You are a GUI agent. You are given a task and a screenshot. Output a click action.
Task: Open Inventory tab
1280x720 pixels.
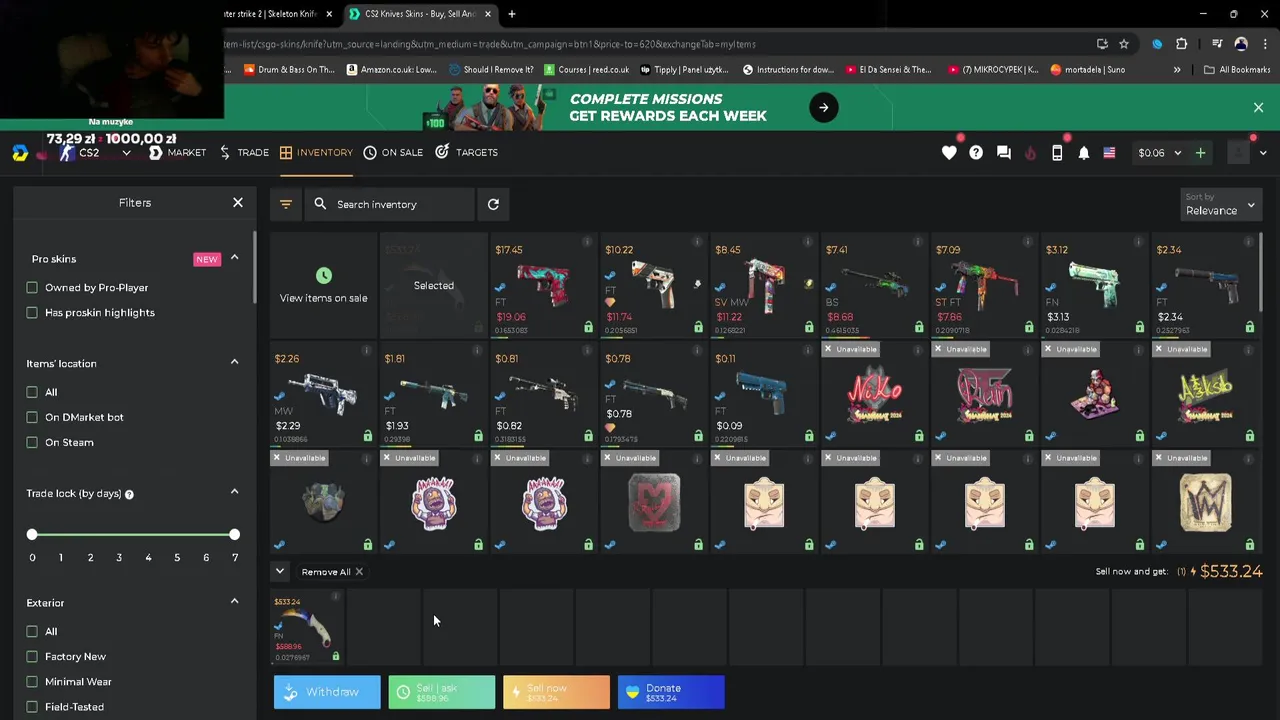[316, 153]
